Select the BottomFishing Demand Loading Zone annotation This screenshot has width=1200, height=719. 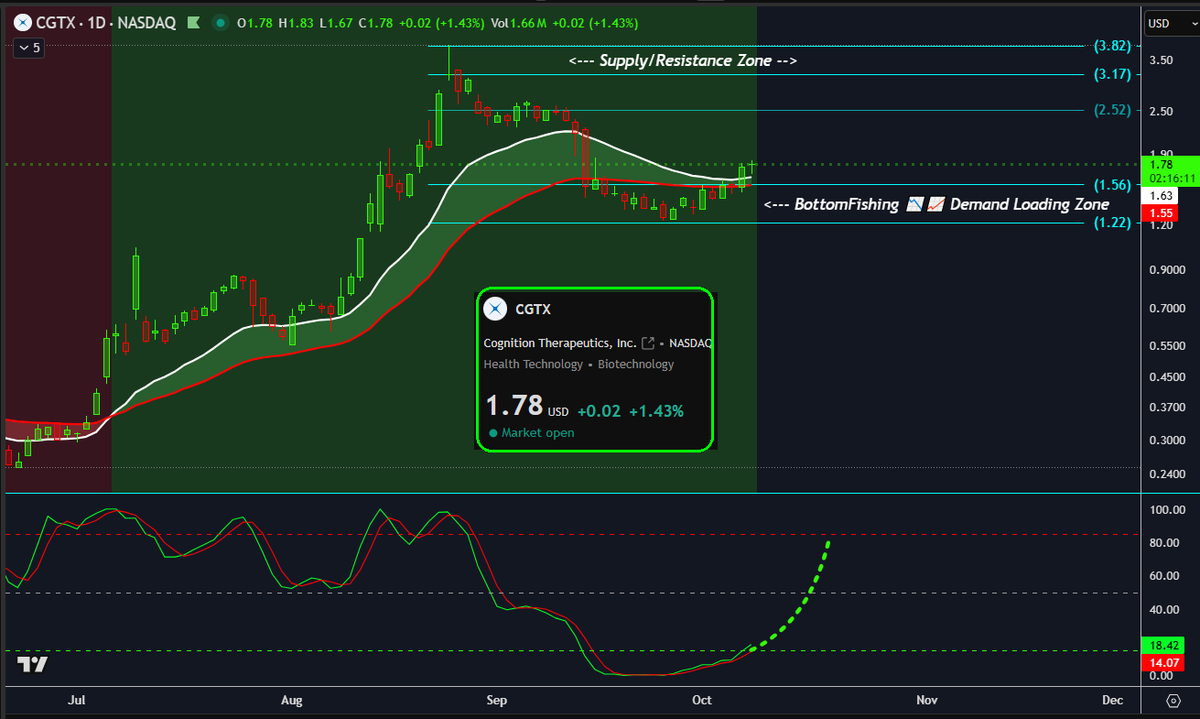coord(936,204)
